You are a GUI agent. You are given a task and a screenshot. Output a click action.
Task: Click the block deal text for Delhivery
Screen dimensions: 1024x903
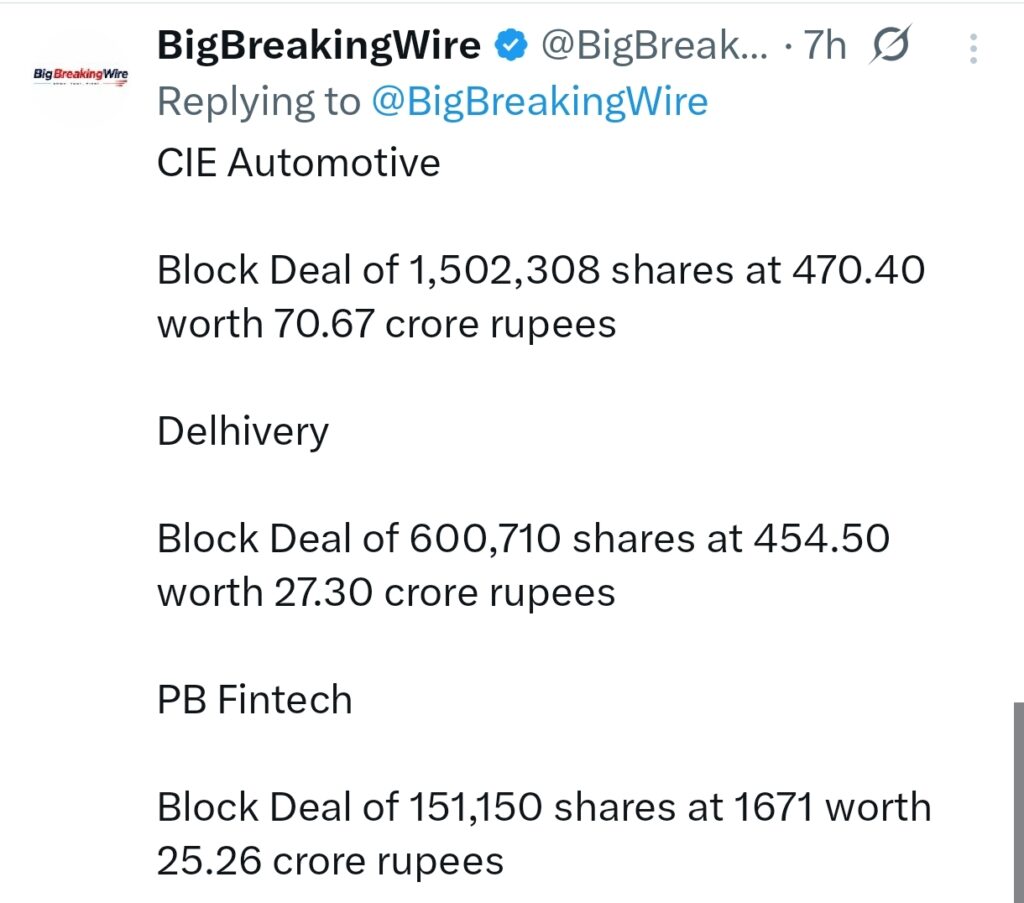tap(524, 538)
